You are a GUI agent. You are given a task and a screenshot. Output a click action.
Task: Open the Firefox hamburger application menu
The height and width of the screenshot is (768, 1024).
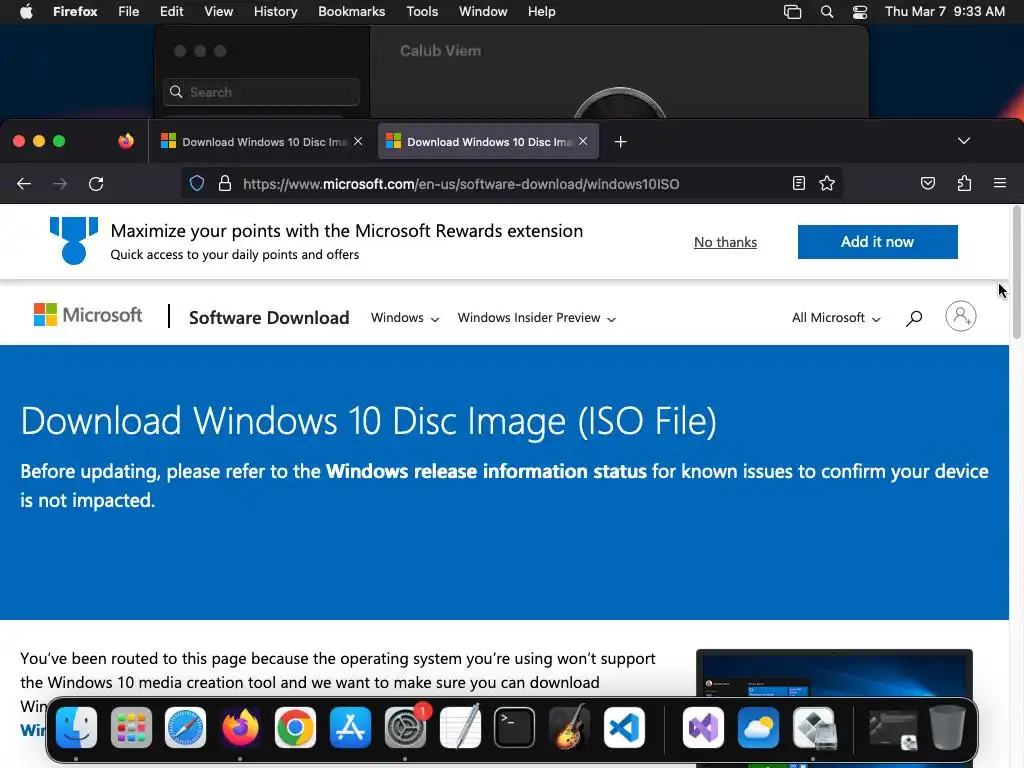999,184
